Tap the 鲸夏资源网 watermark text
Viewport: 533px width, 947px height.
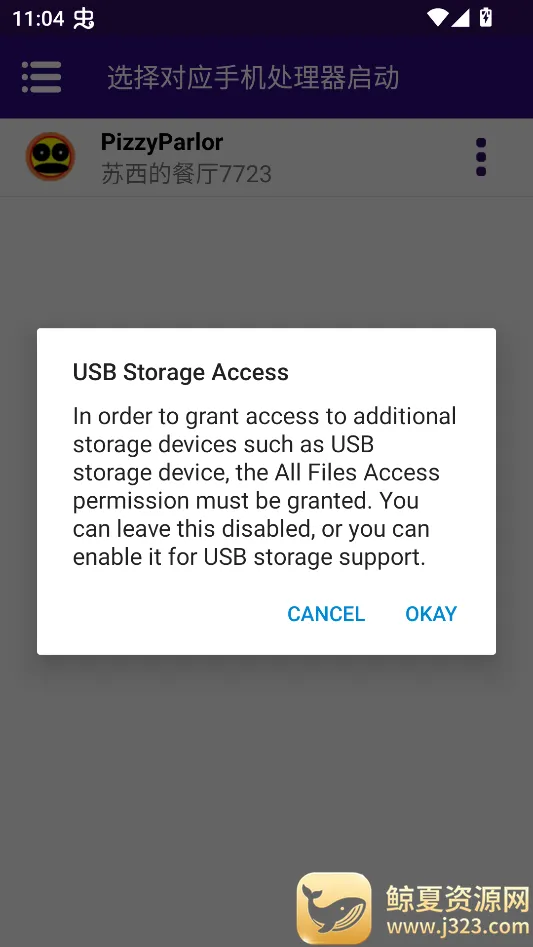coord(458,897)
